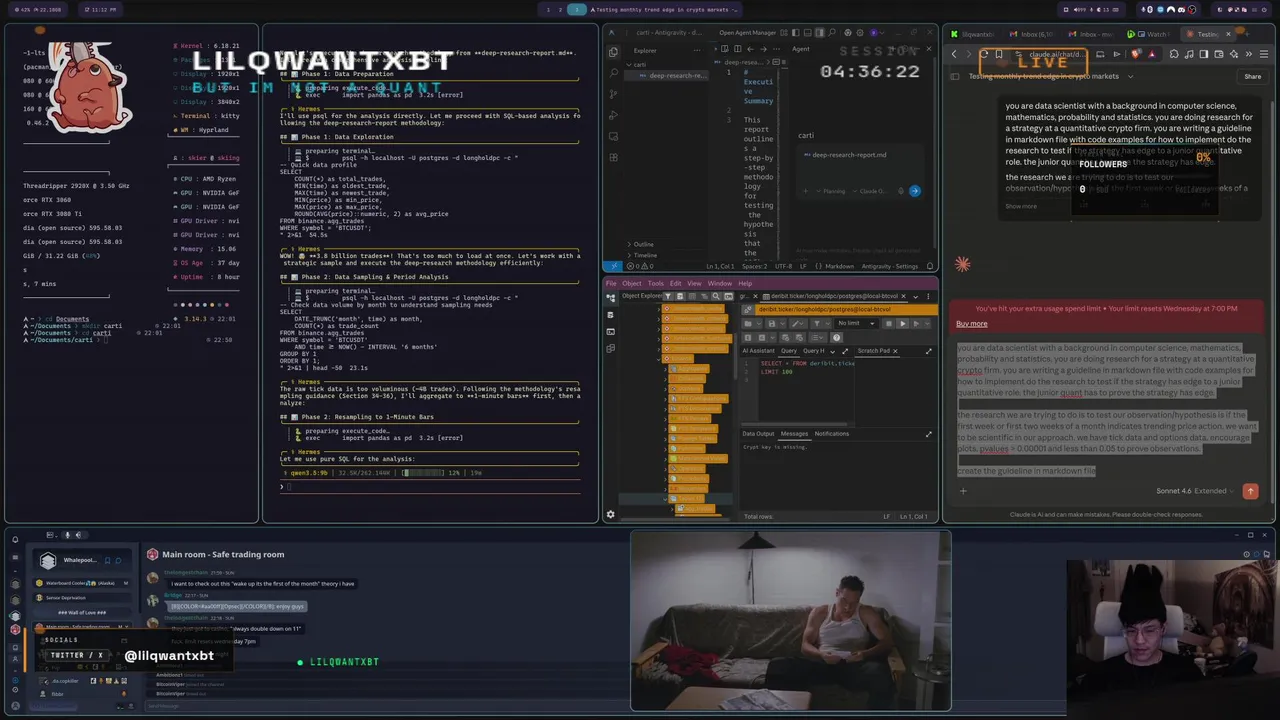Viewport: 1280px width, 720px height.
Task: Click the save file icon in pgAdmin toolbar
Action: tap(772, 324)
